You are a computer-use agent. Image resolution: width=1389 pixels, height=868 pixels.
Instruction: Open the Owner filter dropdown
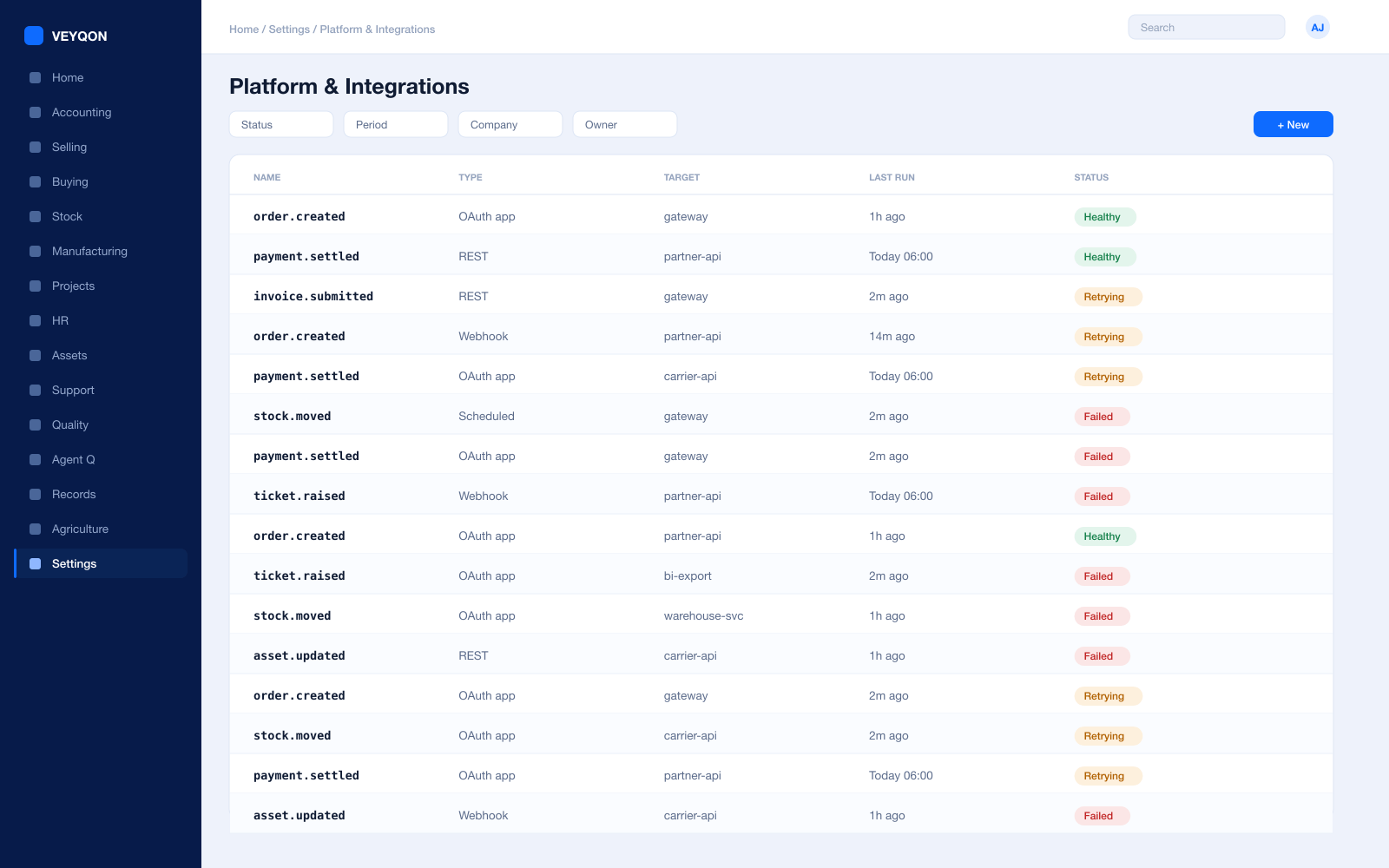(x=625, y=124)
